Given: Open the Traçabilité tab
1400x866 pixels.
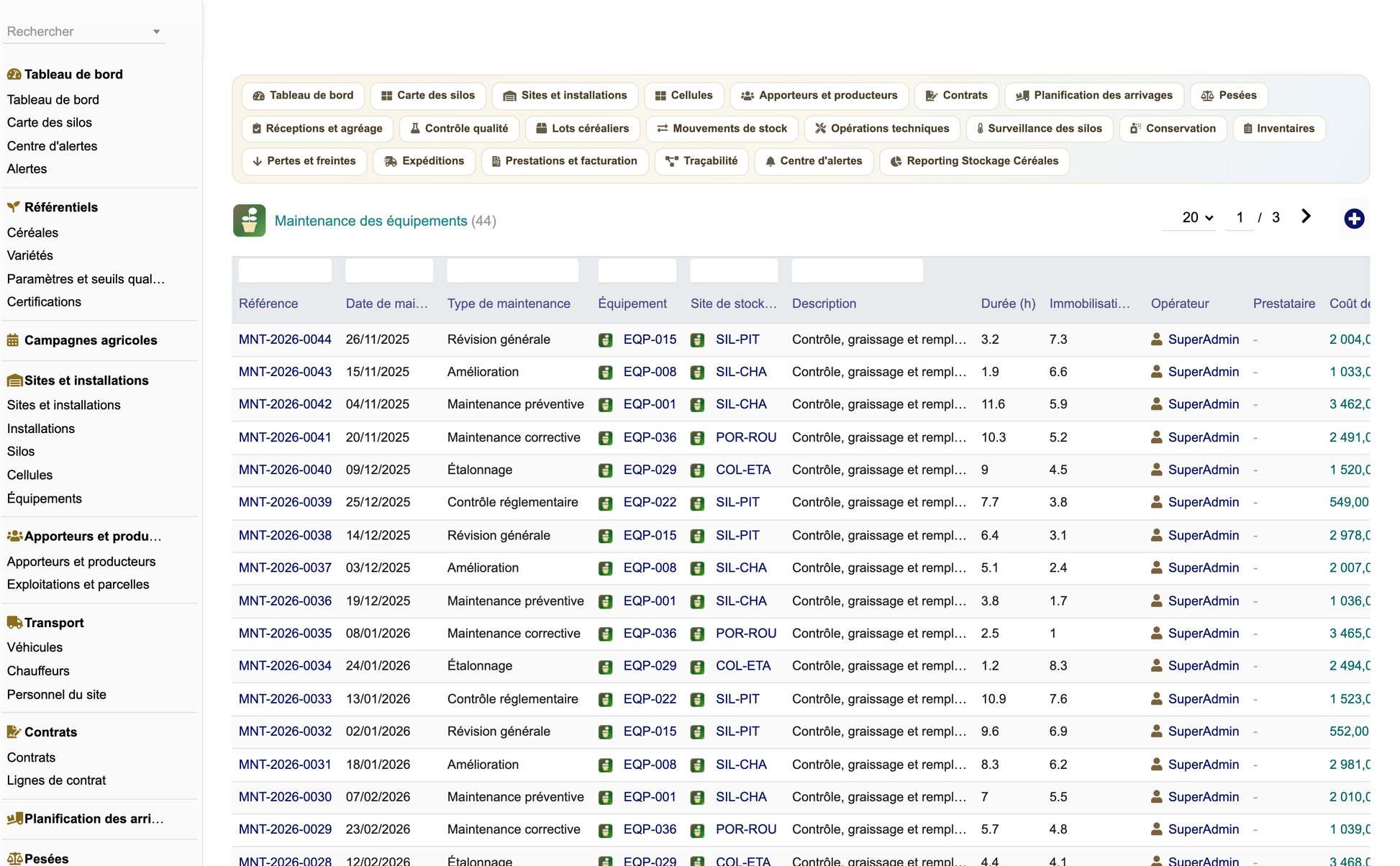Looking at the screenshot, I should click(701, 160).
